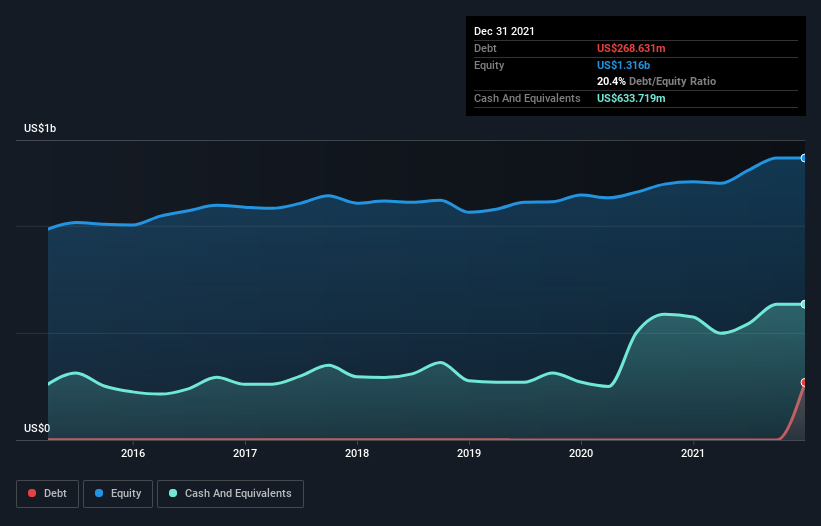Click the 2019 x-axis label

pyautogui.click(x=469, y=453)
